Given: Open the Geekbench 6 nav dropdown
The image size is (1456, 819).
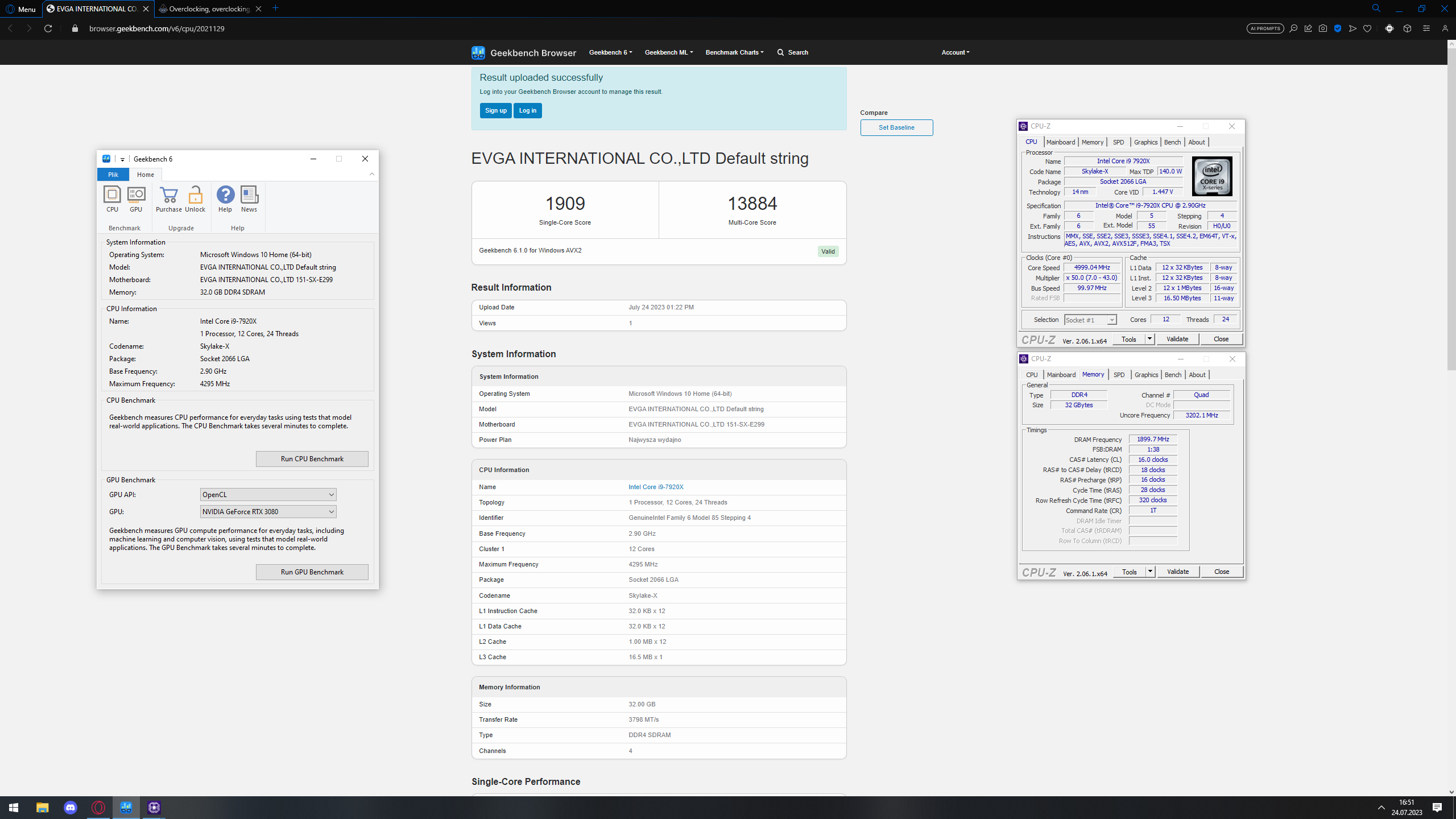Looking at the screenshot, I should pos(610,52).
